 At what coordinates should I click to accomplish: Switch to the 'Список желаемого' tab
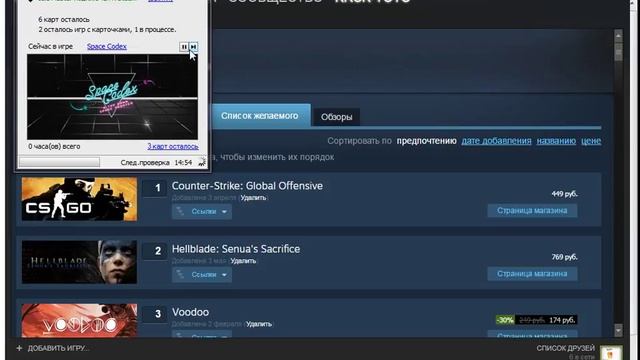click(260, 116)
